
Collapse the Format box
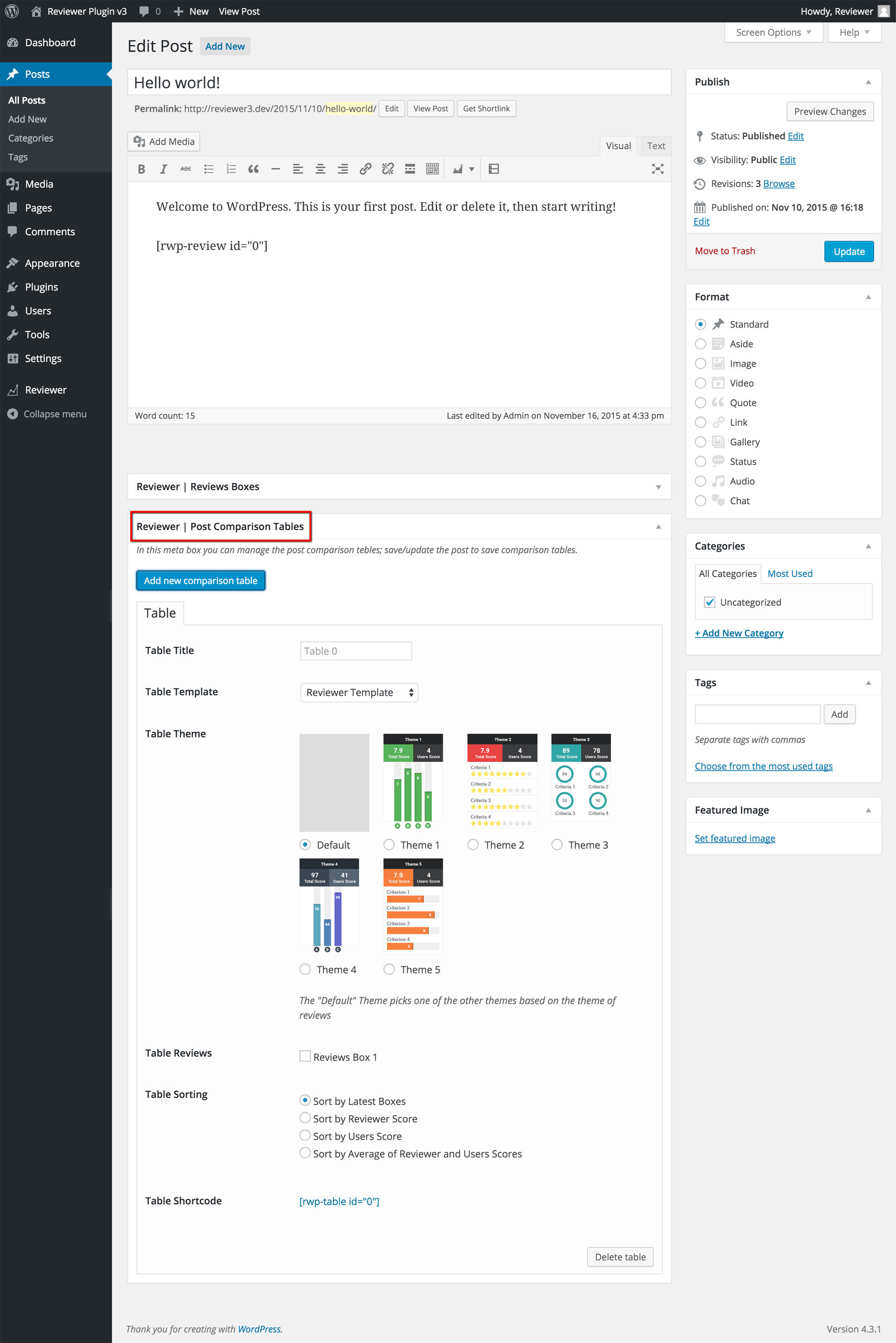click(x=868, y=297)
